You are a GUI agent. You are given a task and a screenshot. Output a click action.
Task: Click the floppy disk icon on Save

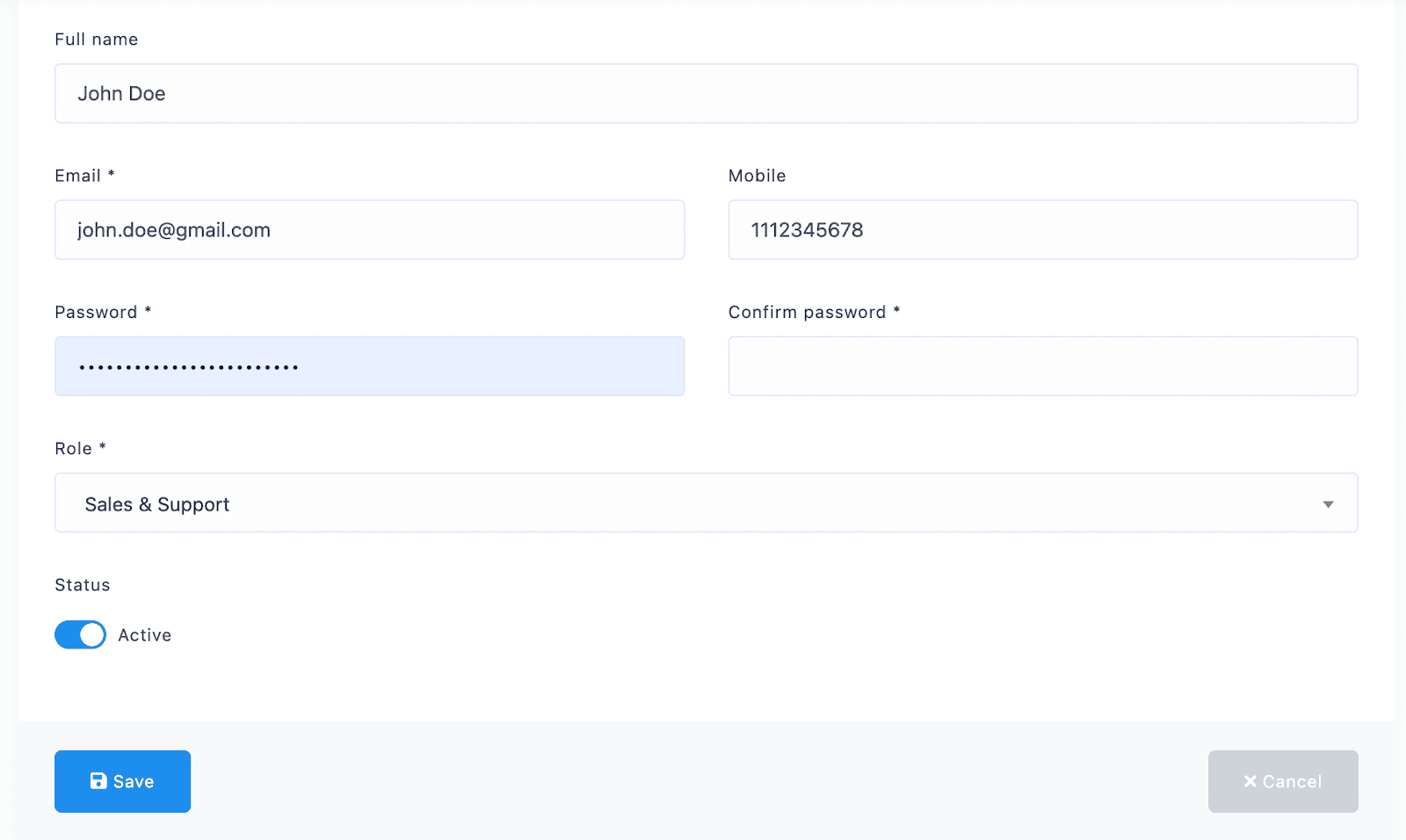coord(98,781)
